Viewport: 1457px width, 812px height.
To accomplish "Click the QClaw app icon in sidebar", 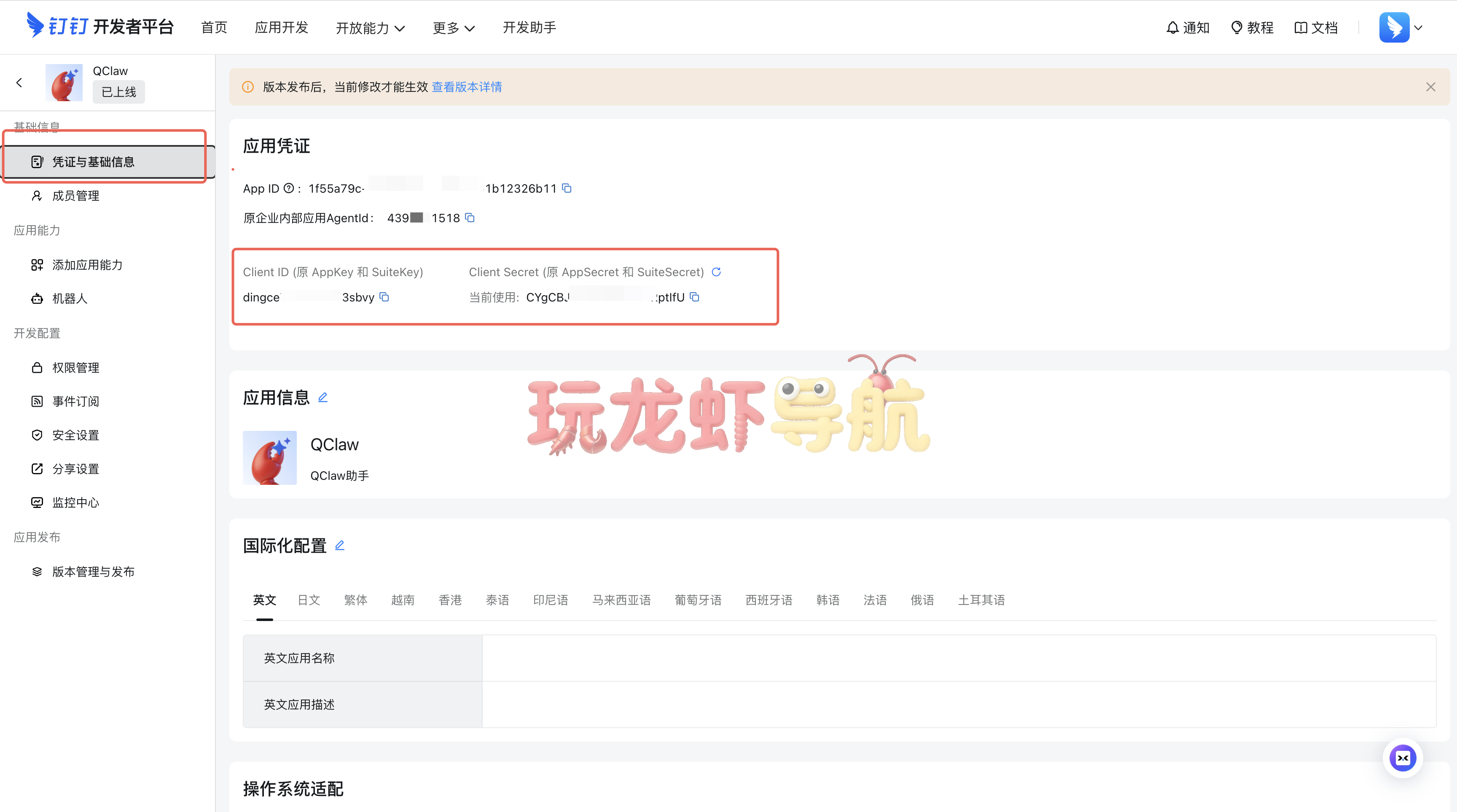I will click(x=64, y=83).
